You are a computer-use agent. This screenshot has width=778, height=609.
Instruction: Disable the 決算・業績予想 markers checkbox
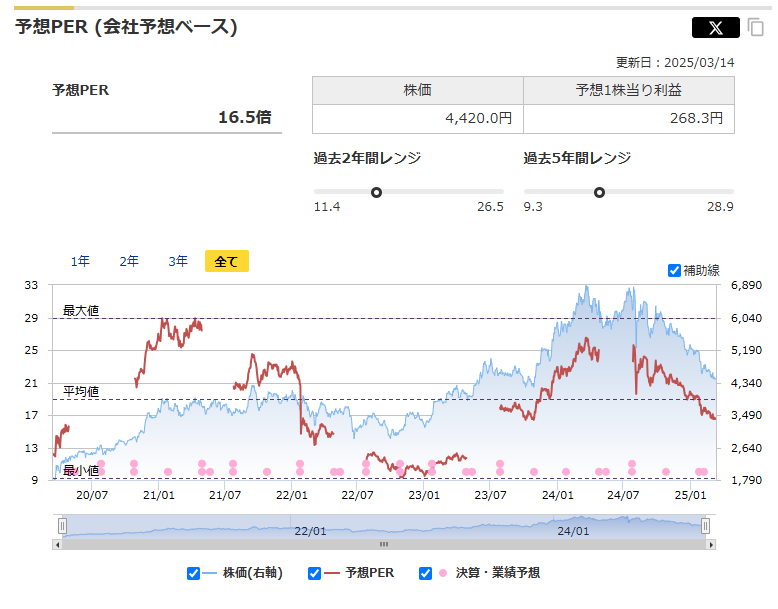coord(426,573)
